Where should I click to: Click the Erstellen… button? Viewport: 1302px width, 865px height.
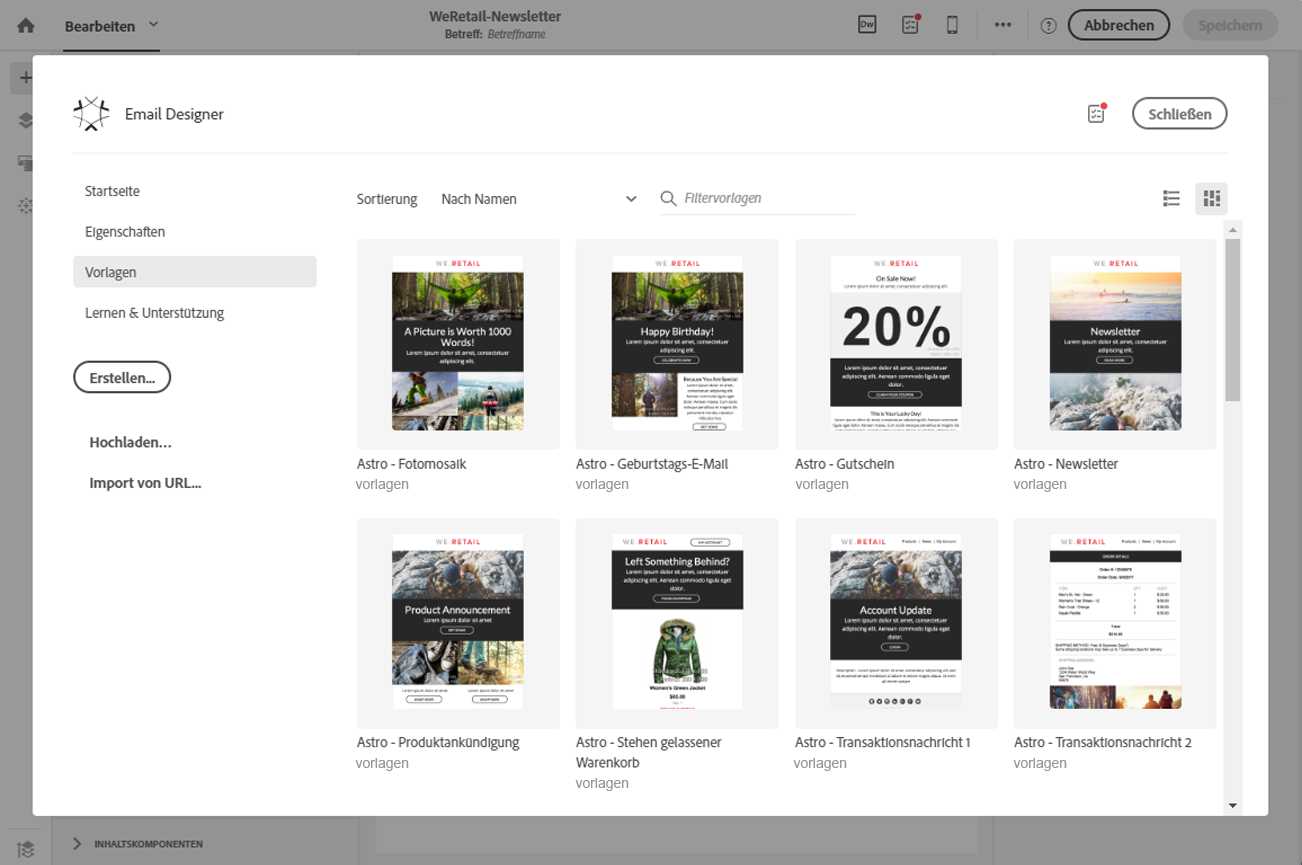[x=122, y=378]
